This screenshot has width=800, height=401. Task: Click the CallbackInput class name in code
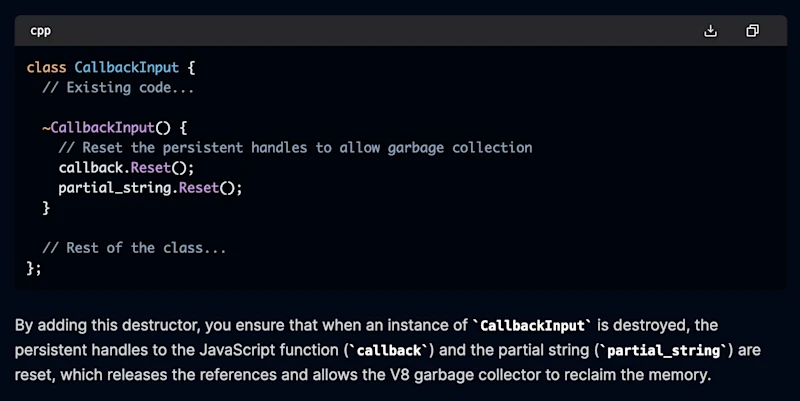coord(127,67)
